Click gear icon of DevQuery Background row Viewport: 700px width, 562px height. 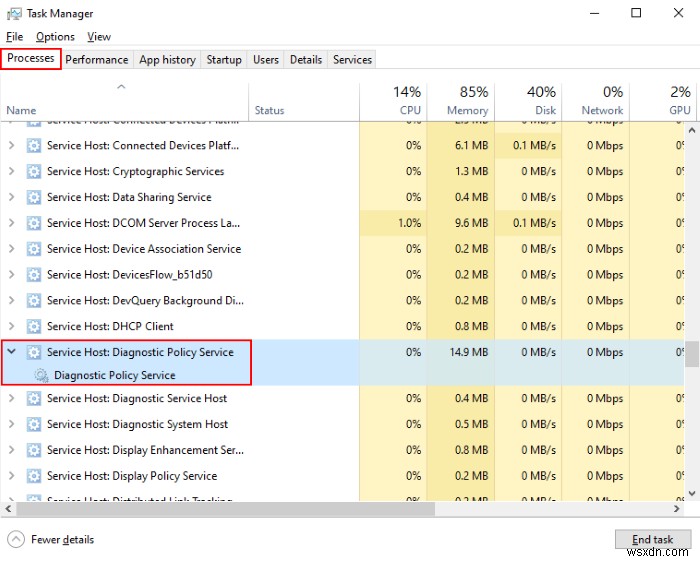tap(34, 300)
